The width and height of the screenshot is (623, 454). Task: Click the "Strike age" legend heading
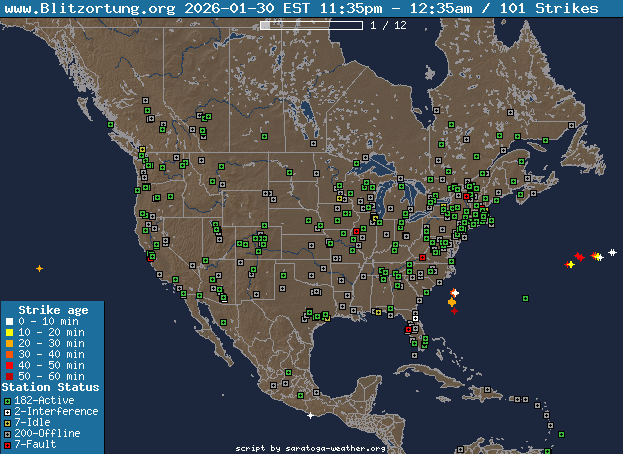pyautogui.click(x=50, y=310)
